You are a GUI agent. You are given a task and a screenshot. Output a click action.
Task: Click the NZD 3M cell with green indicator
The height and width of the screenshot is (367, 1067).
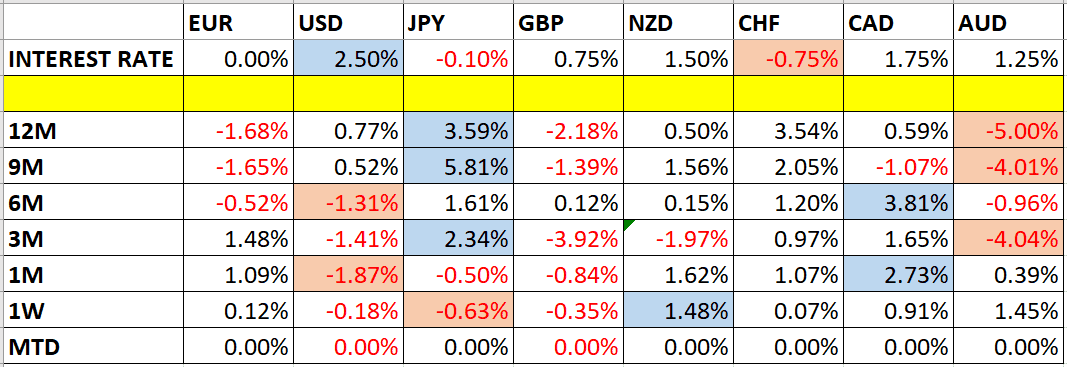pos(678,239)
